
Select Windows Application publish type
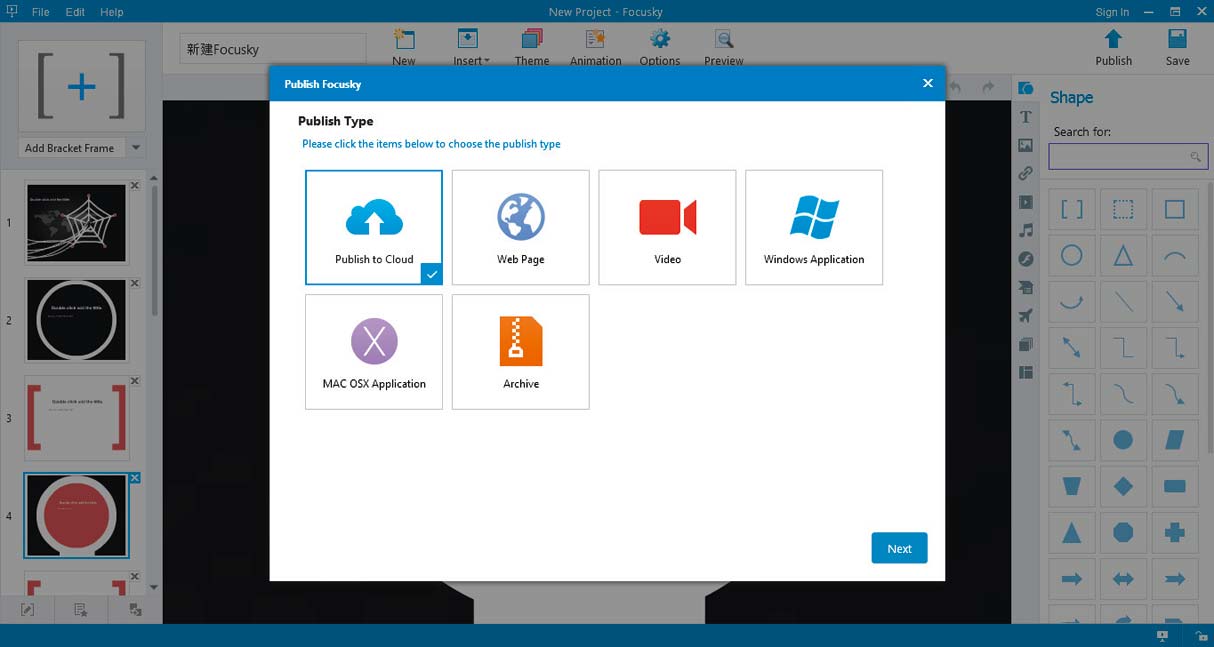(814, 227)
